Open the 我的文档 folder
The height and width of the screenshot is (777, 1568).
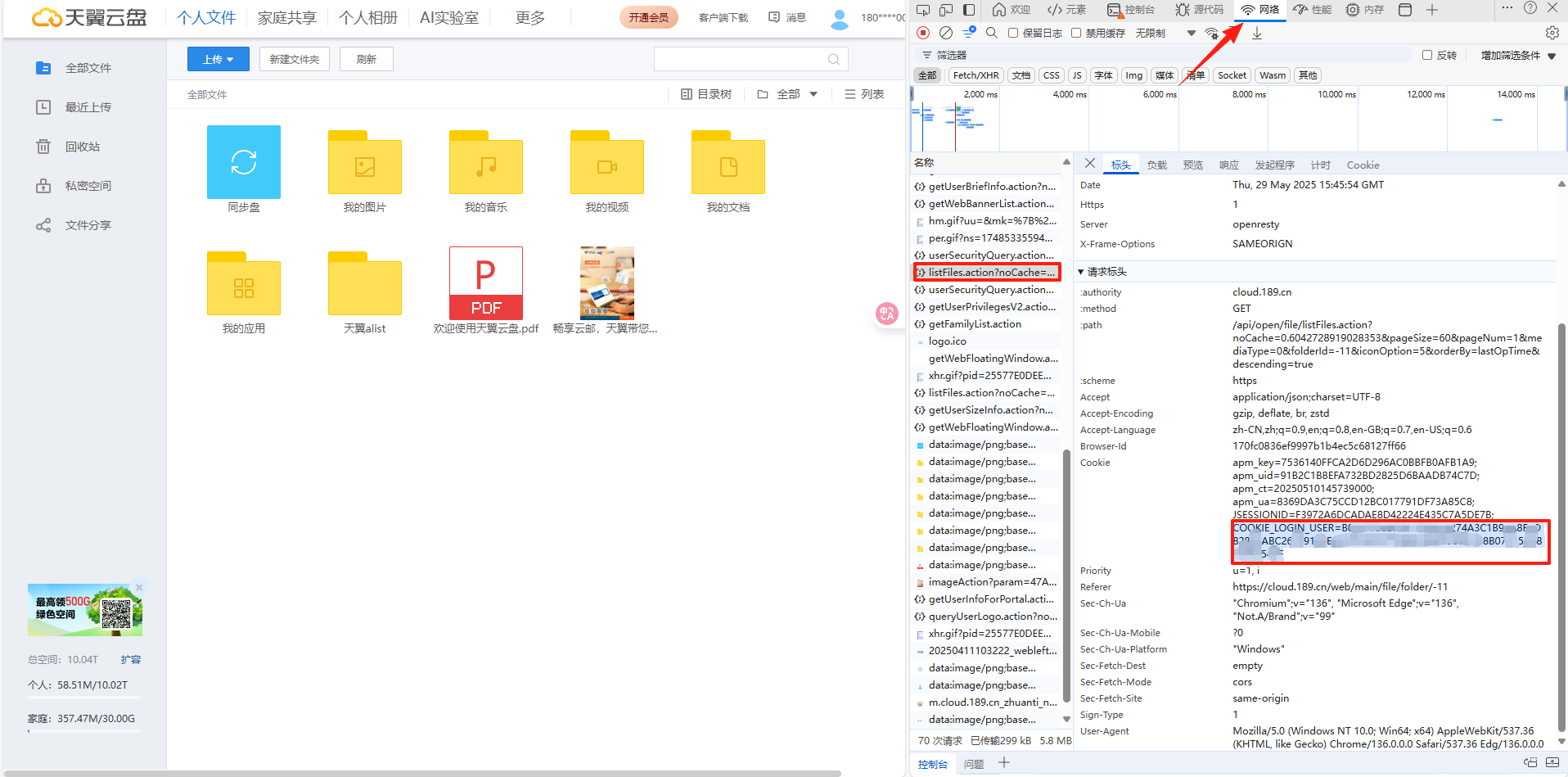tap(728, 169)
